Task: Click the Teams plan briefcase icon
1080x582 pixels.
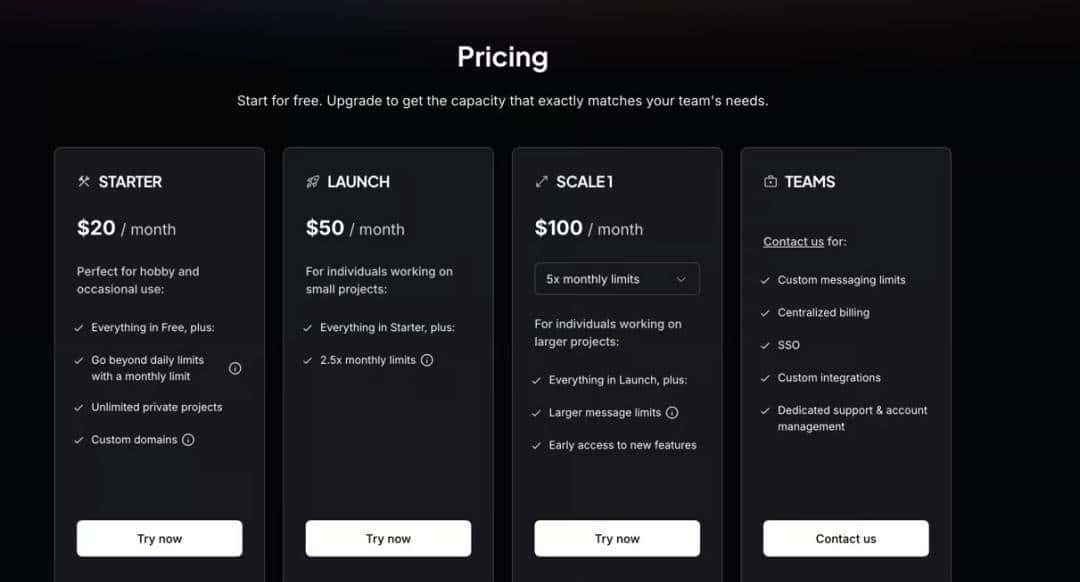Action: 771,182
